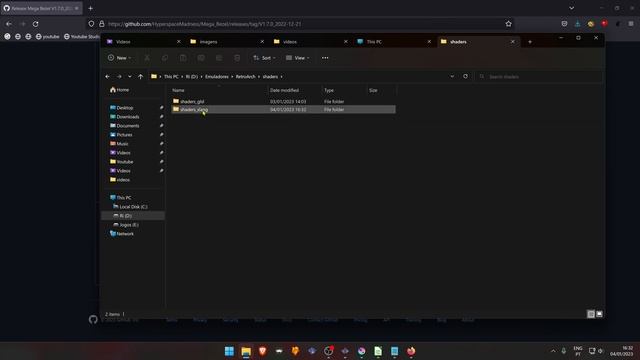The height and width of the screenshot is (360, 640).
Task: Click the GitHub URL in browser address bar
Action: coord(204,24)
